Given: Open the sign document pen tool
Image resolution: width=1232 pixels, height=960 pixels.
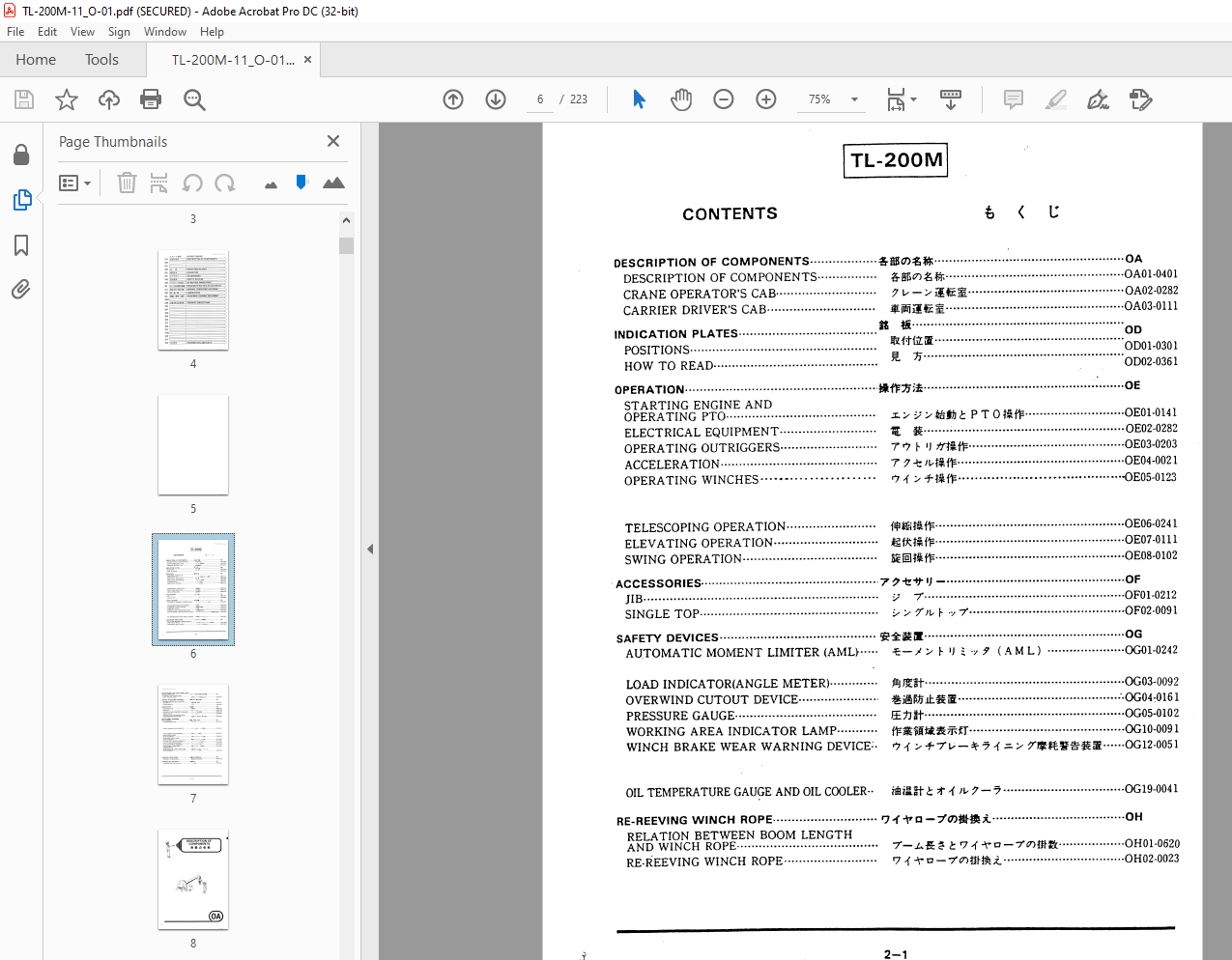Looking at the screenshot, I should click(1098, 99).
